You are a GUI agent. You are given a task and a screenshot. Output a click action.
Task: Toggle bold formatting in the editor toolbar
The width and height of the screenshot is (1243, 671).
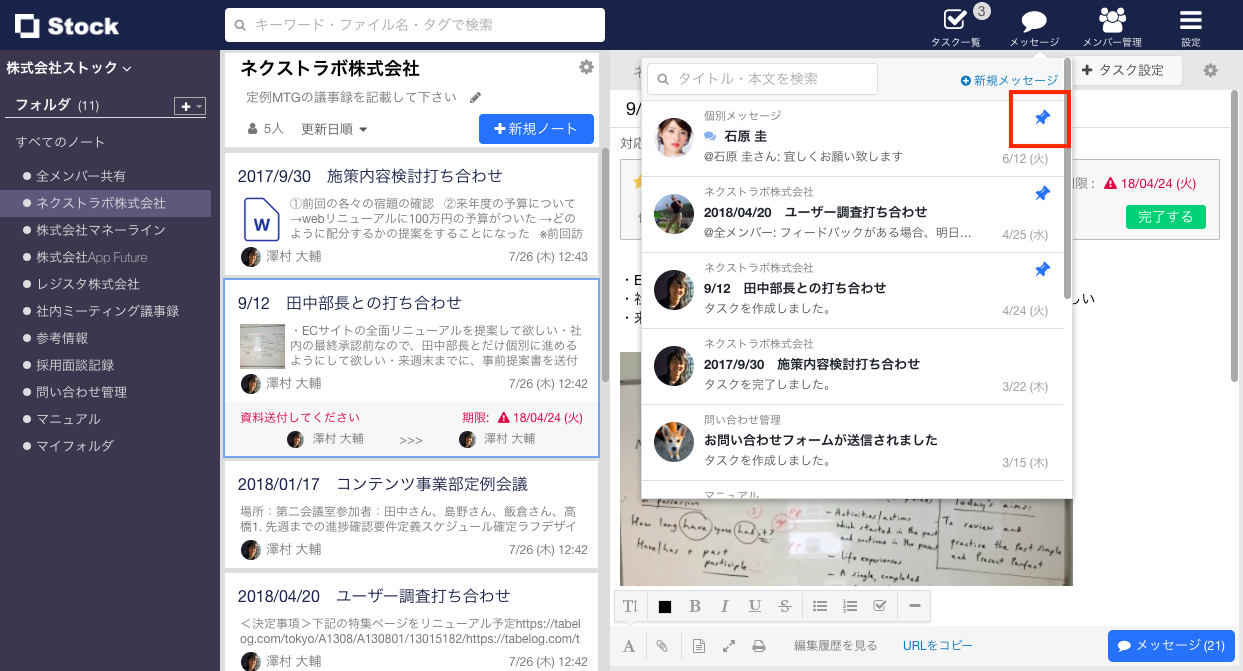tap(695, 605)
